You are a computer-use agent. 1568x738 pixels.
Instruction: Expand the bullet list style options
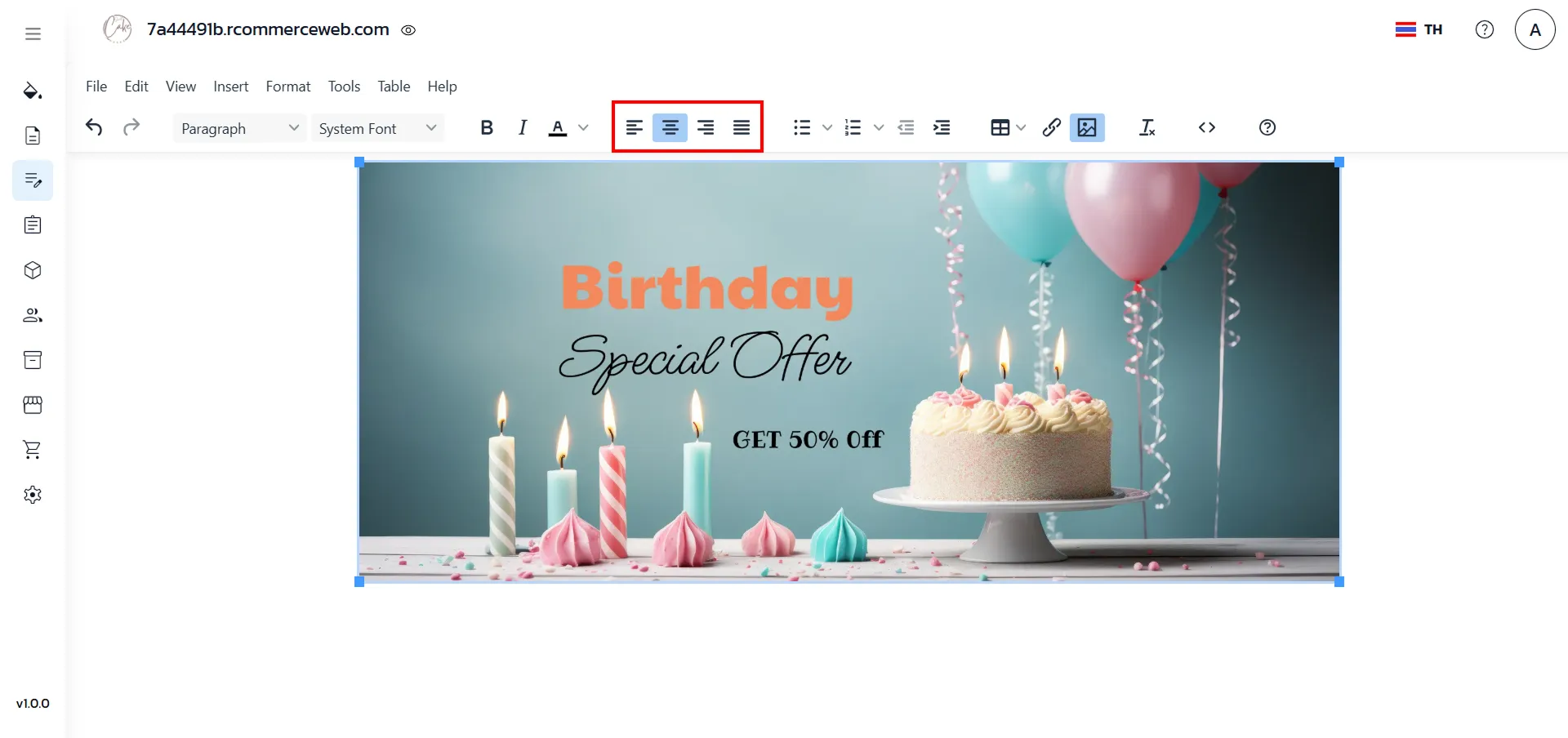827,127
